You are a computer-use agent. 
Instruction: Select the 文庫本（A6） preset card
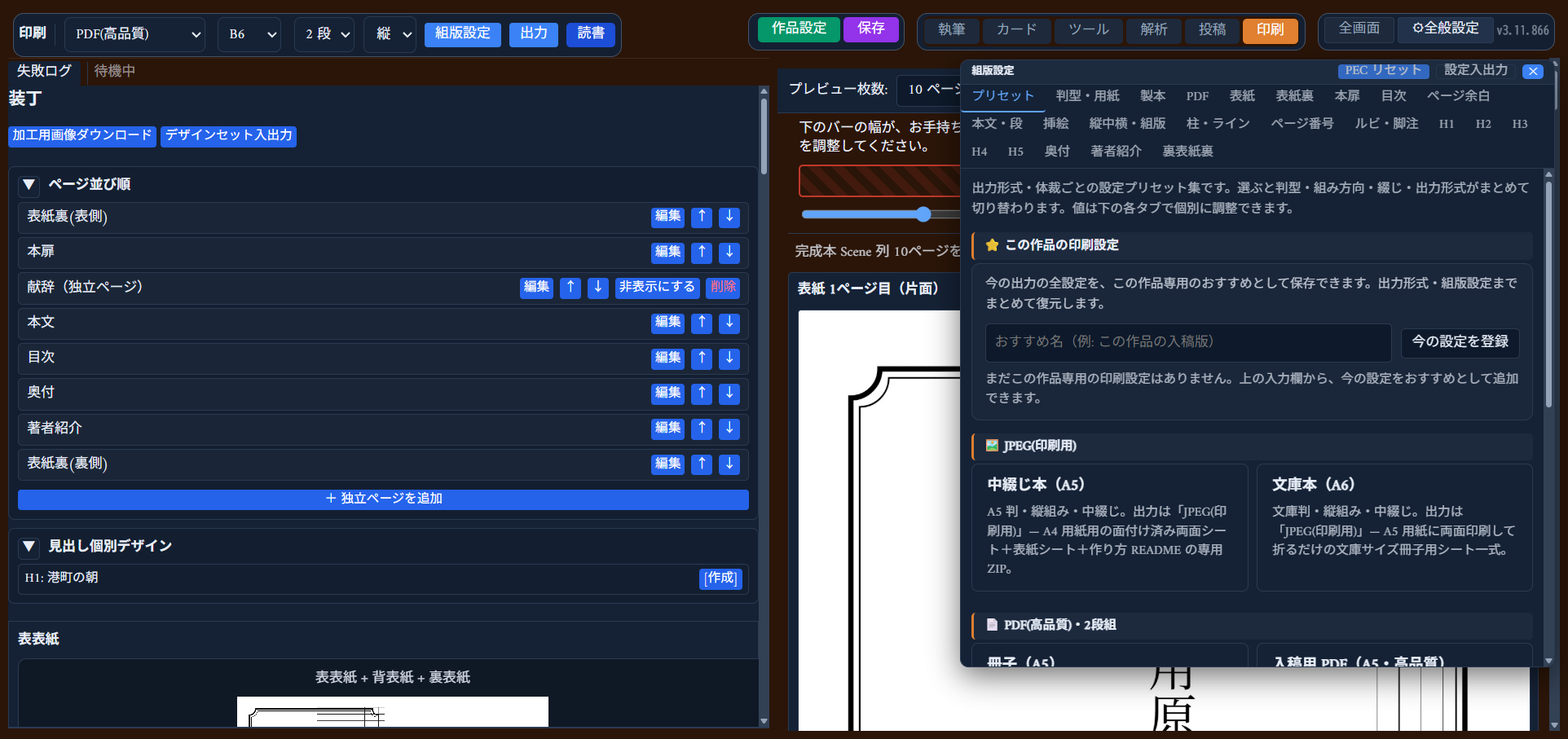click(x=1394, y=527)
